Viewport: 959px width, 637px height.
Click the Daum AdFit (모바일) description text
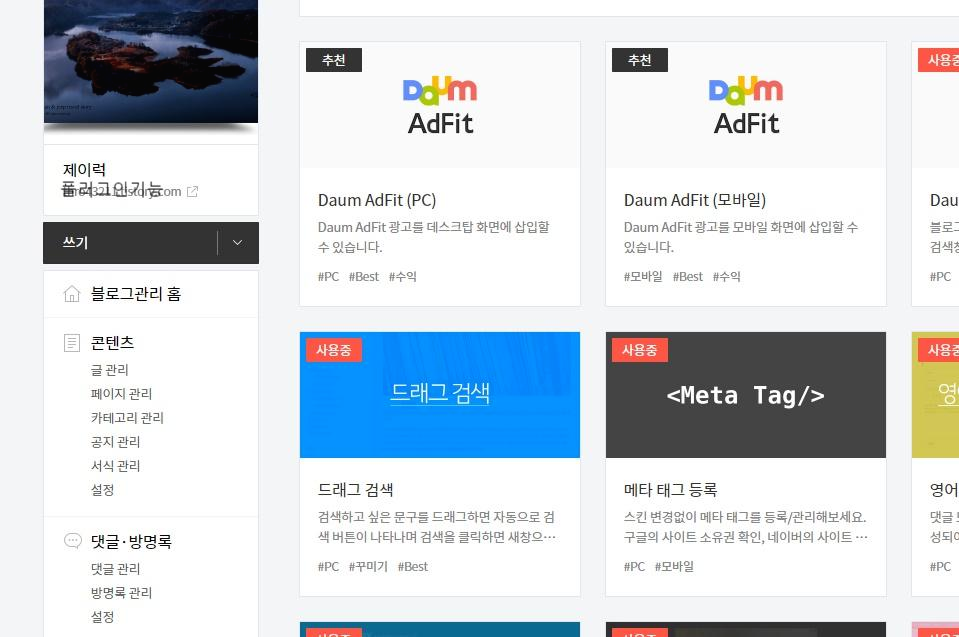741,237
